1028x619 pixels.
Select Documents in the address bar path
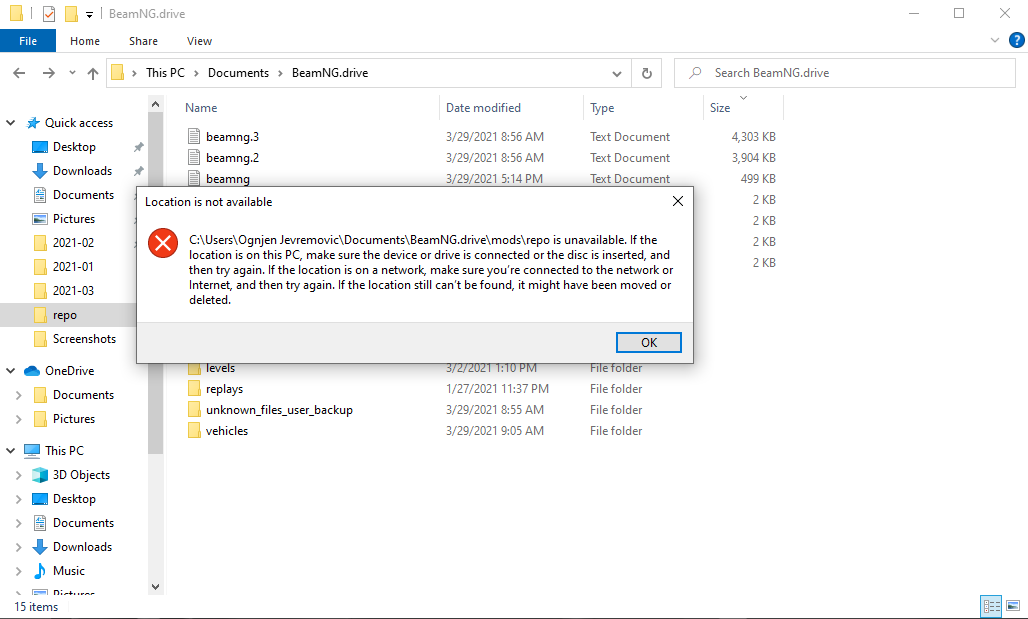(238, 73)
